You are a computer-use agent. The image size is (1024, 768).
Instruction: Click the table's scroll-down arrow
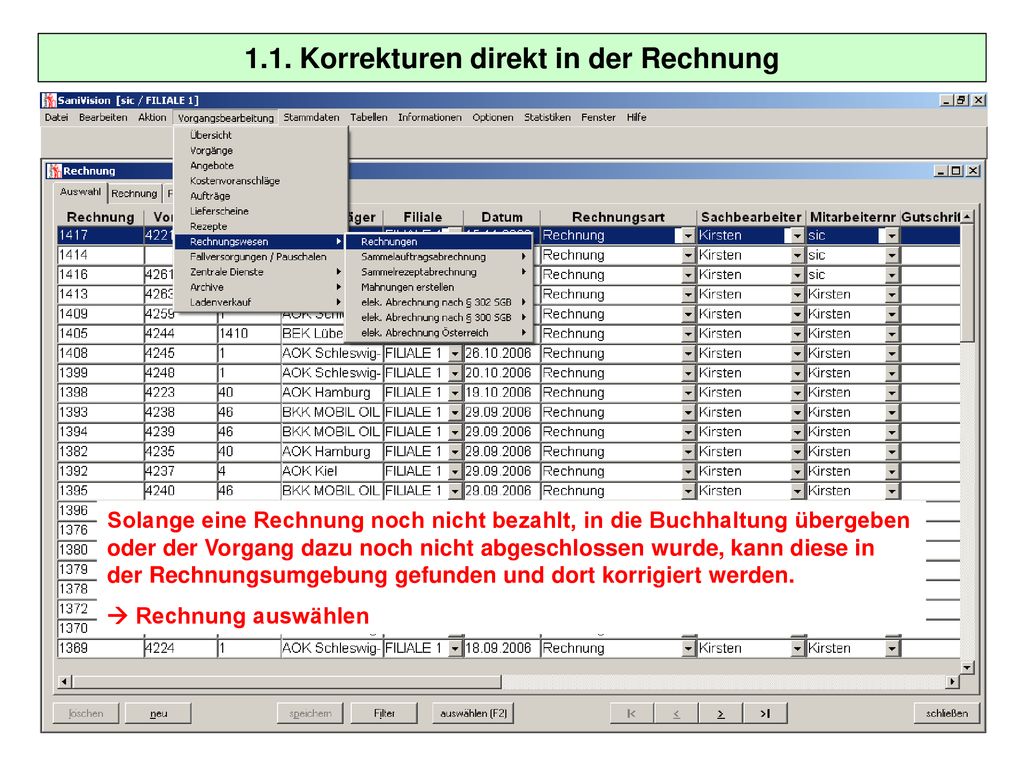point(968,667)
